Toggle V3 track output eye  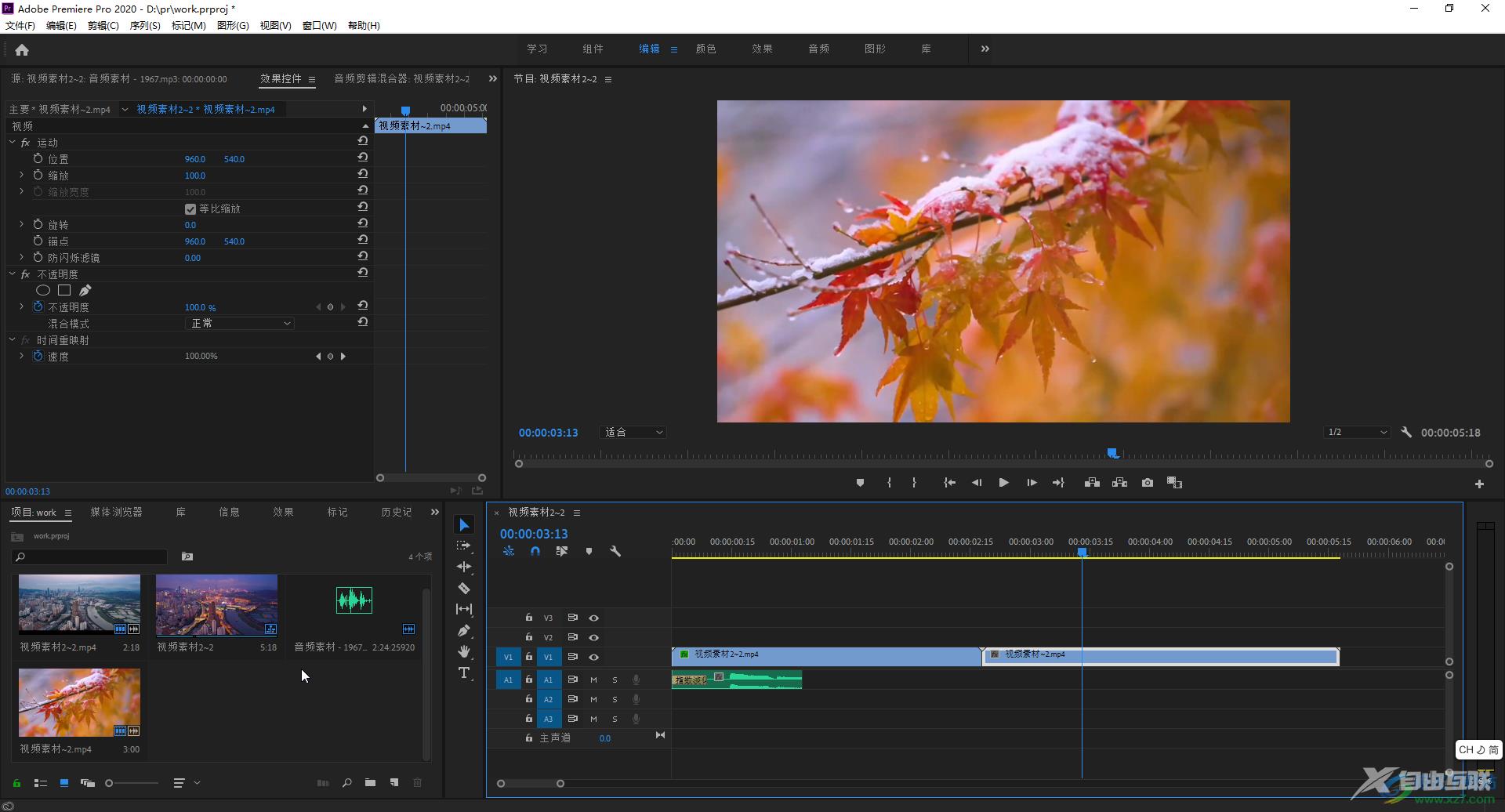coord(593,618)
